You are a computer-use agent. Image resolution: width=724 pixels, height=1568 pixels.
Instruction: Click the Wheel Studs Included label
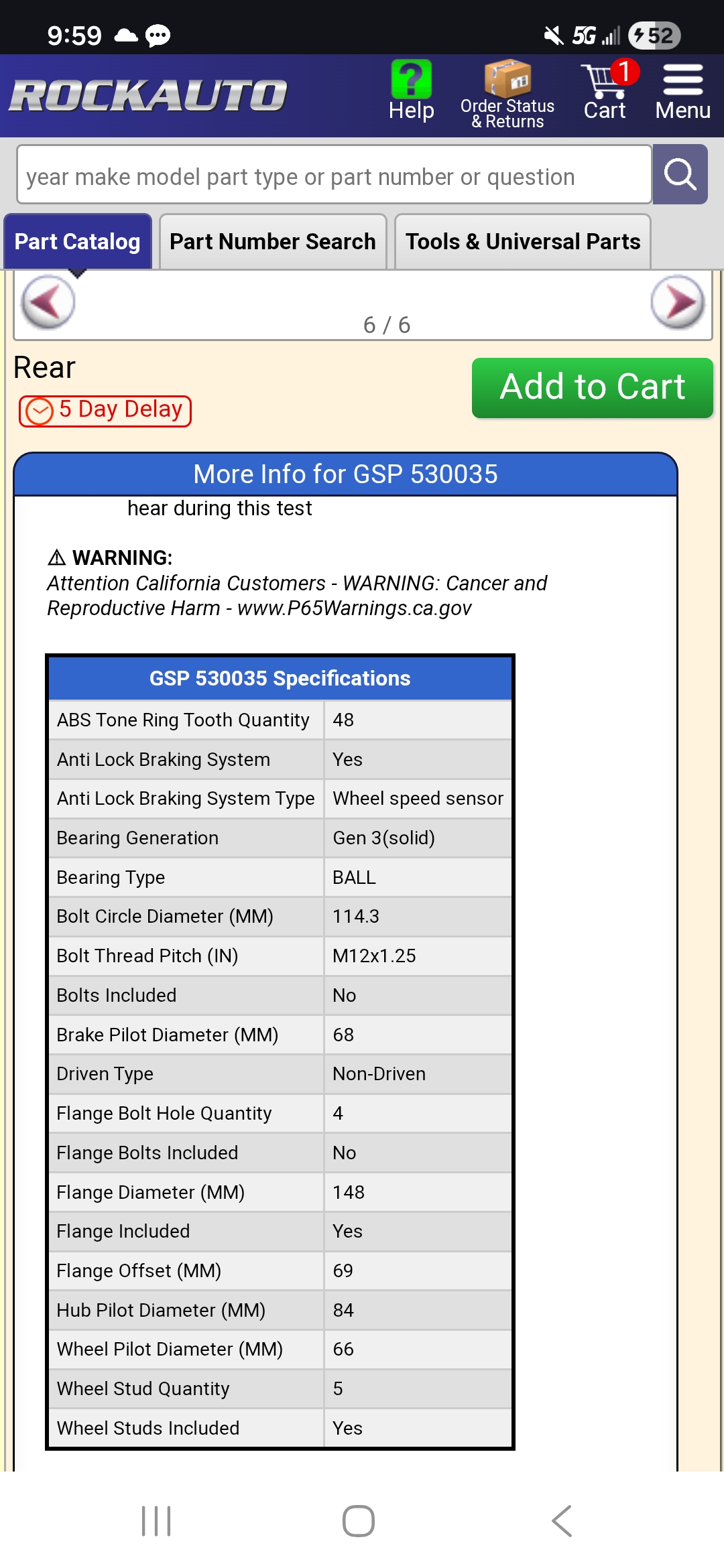[148, 1428]
